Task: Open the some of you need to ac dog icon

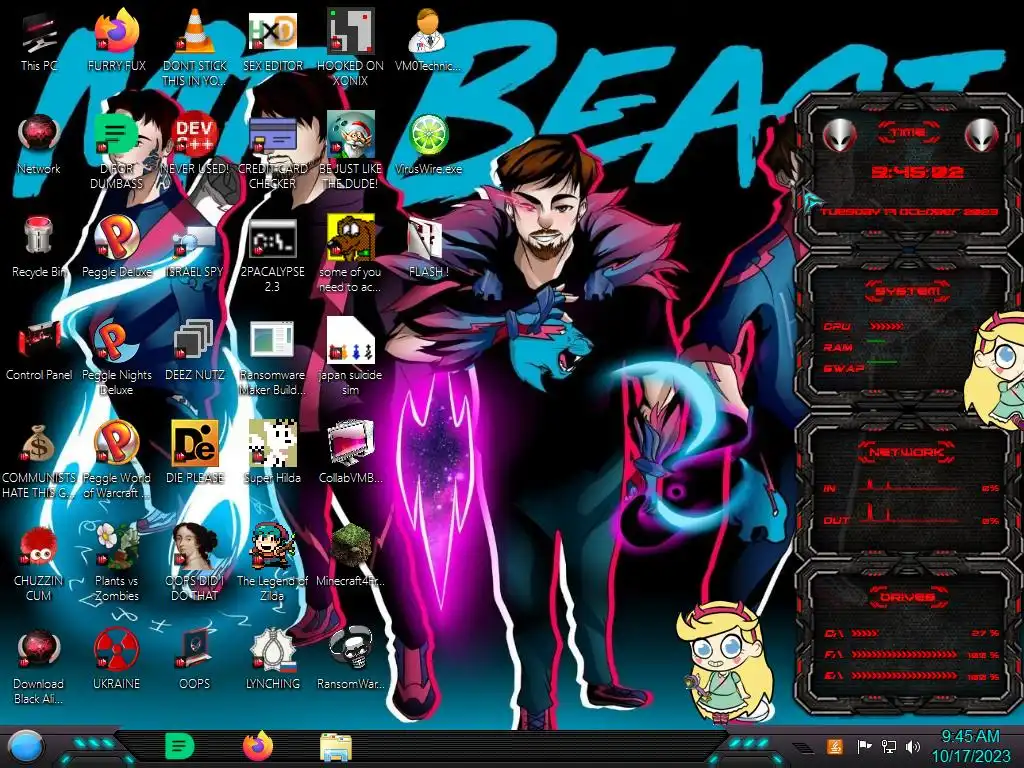Action: coord(350,238)
